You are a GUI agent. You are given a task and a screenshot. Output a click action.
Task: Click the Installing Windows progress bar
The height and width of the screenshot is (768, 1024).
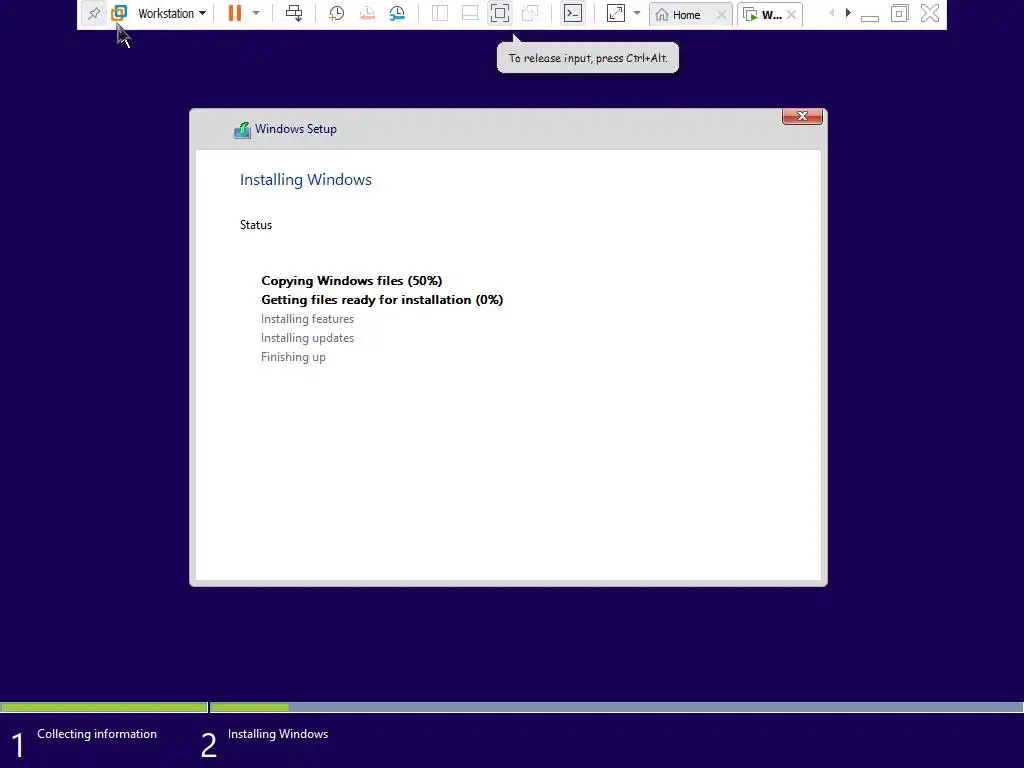pos(616,707)
